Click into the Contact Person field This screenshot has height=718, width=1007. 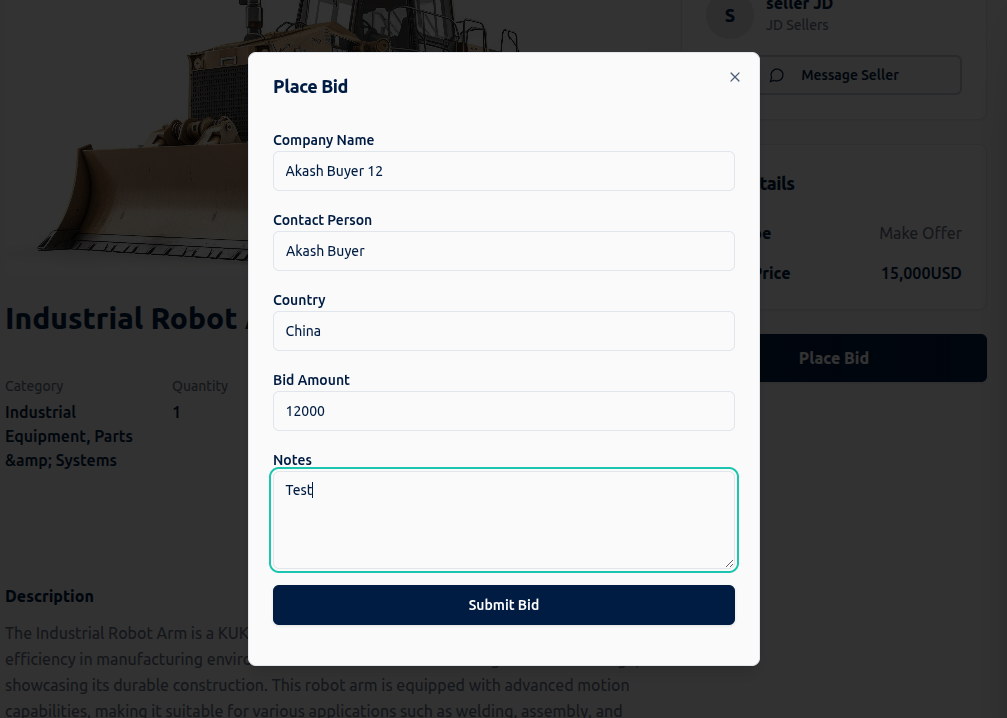coord(503,251)
